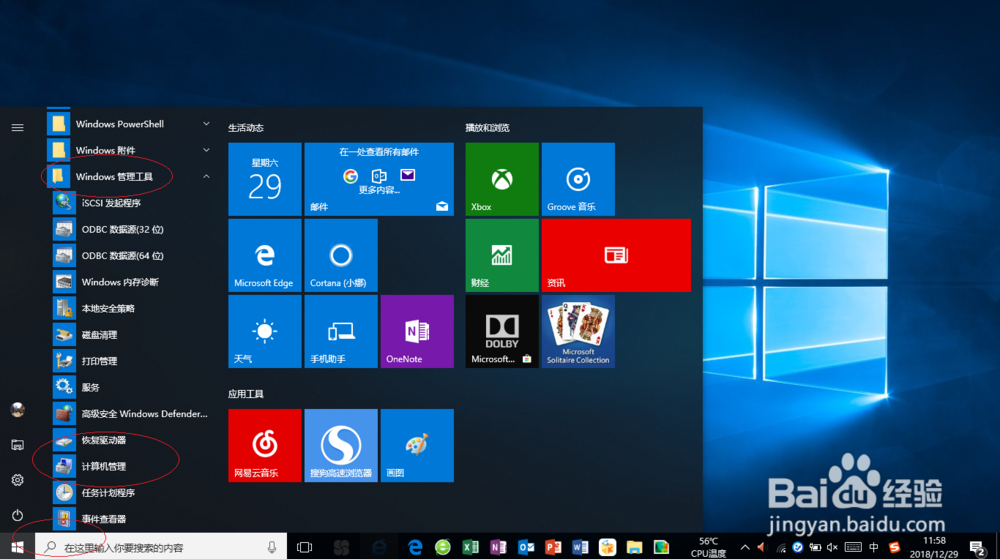
Task: Open the iSCSI 发起程序 entry
Action: 130,203
